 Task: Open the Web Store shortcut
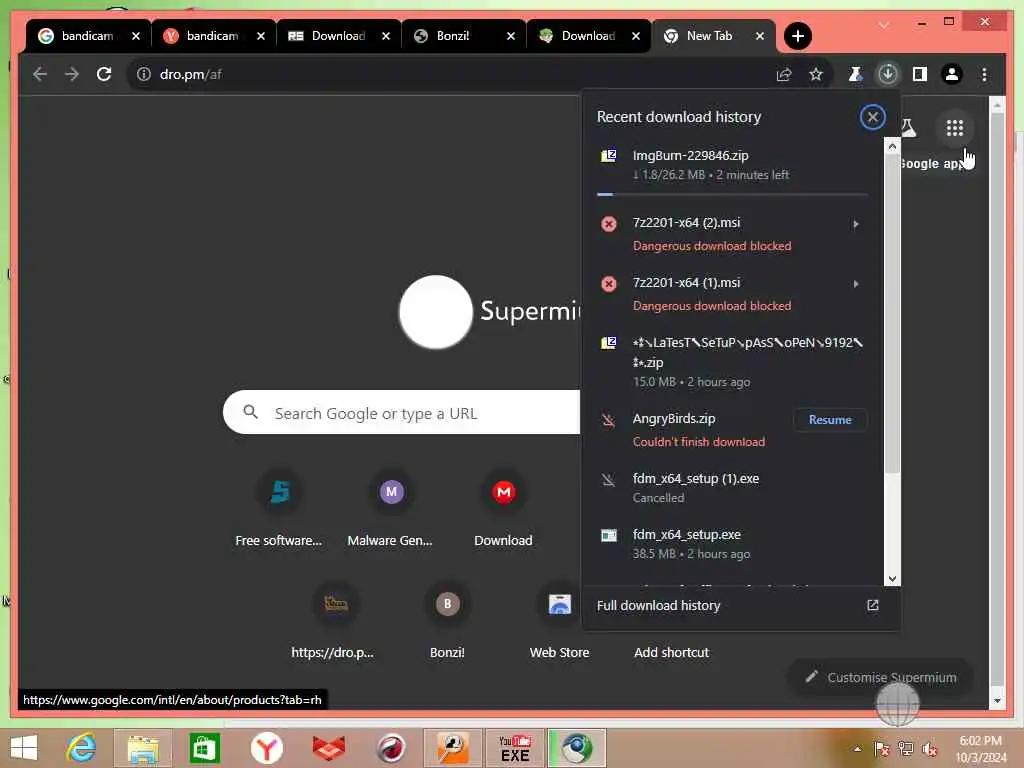559,622
